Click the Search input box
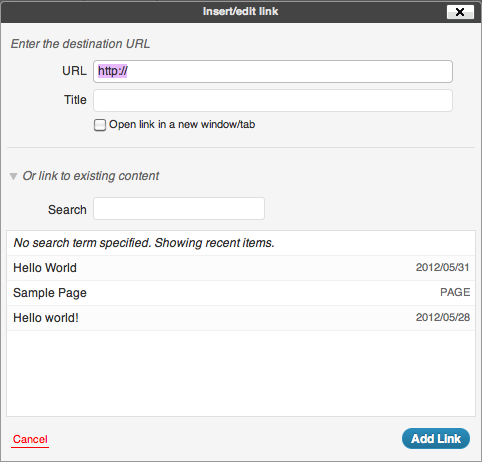Screen dimensions: 482x462 tap(179, 209)
